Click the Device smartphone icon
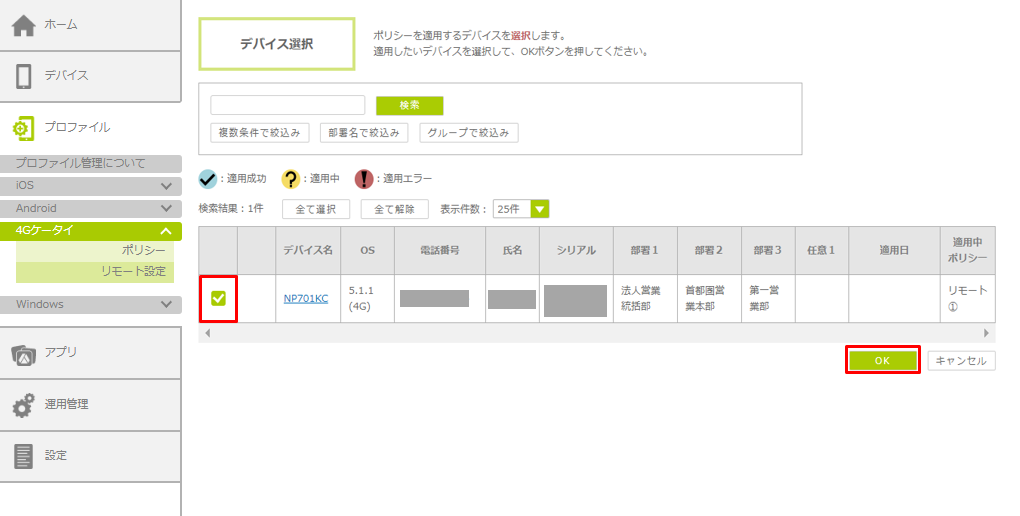Viewport: 1020px width, 516px height. click(x=24, y=76)
